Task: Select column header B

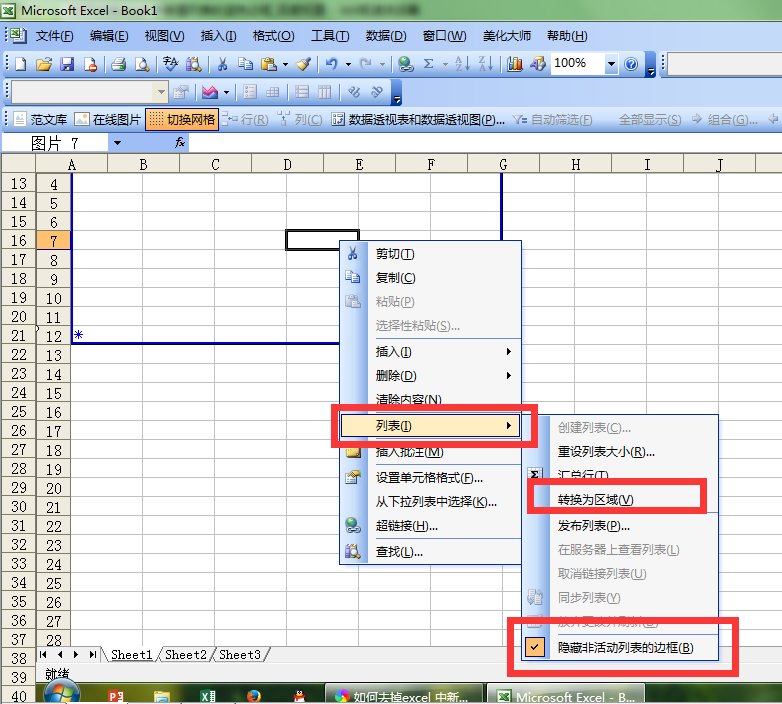Action: coord(143,165)
